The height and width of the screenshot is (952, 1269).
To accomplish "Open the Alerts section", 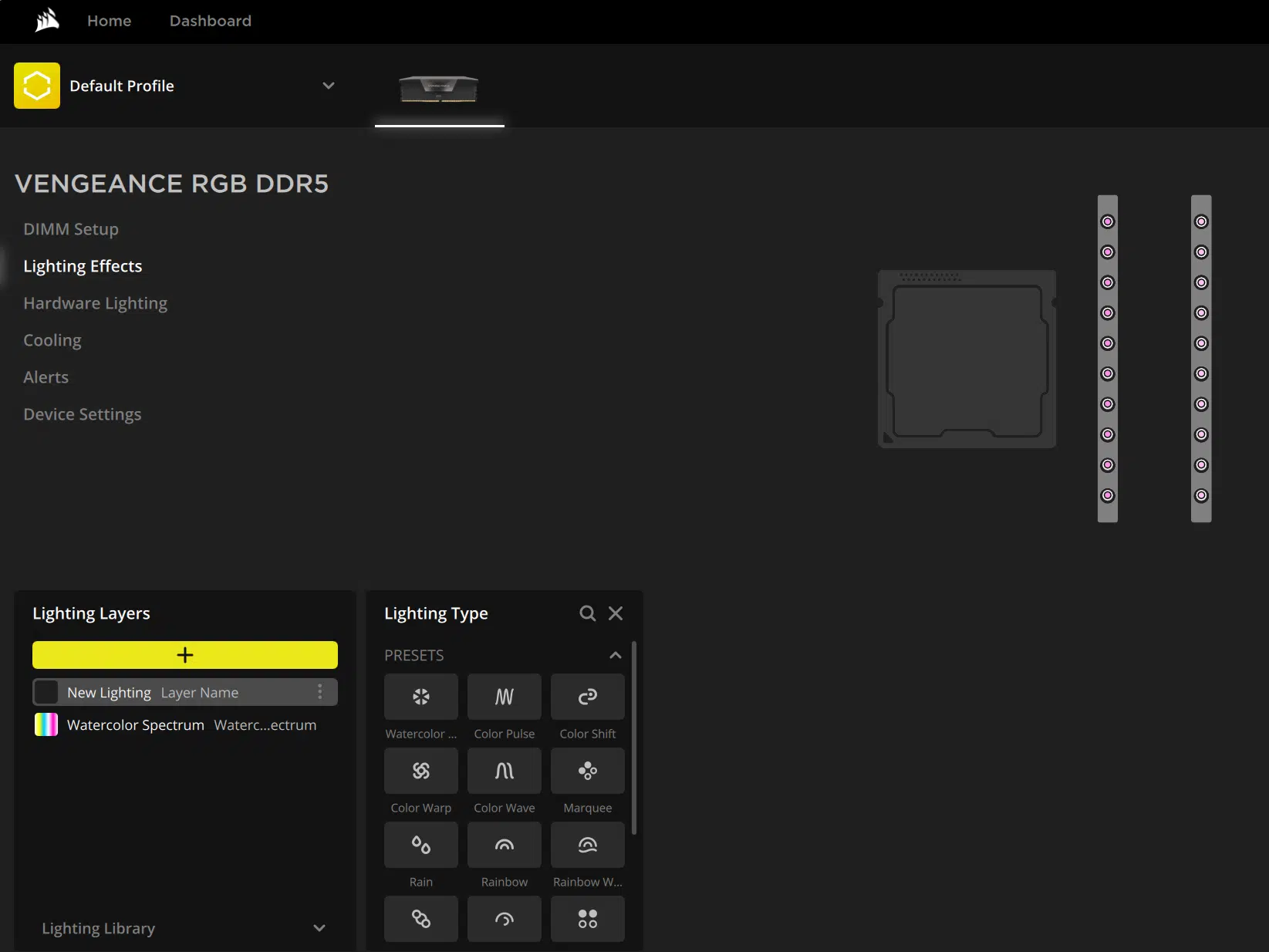I will coord(46,377).
